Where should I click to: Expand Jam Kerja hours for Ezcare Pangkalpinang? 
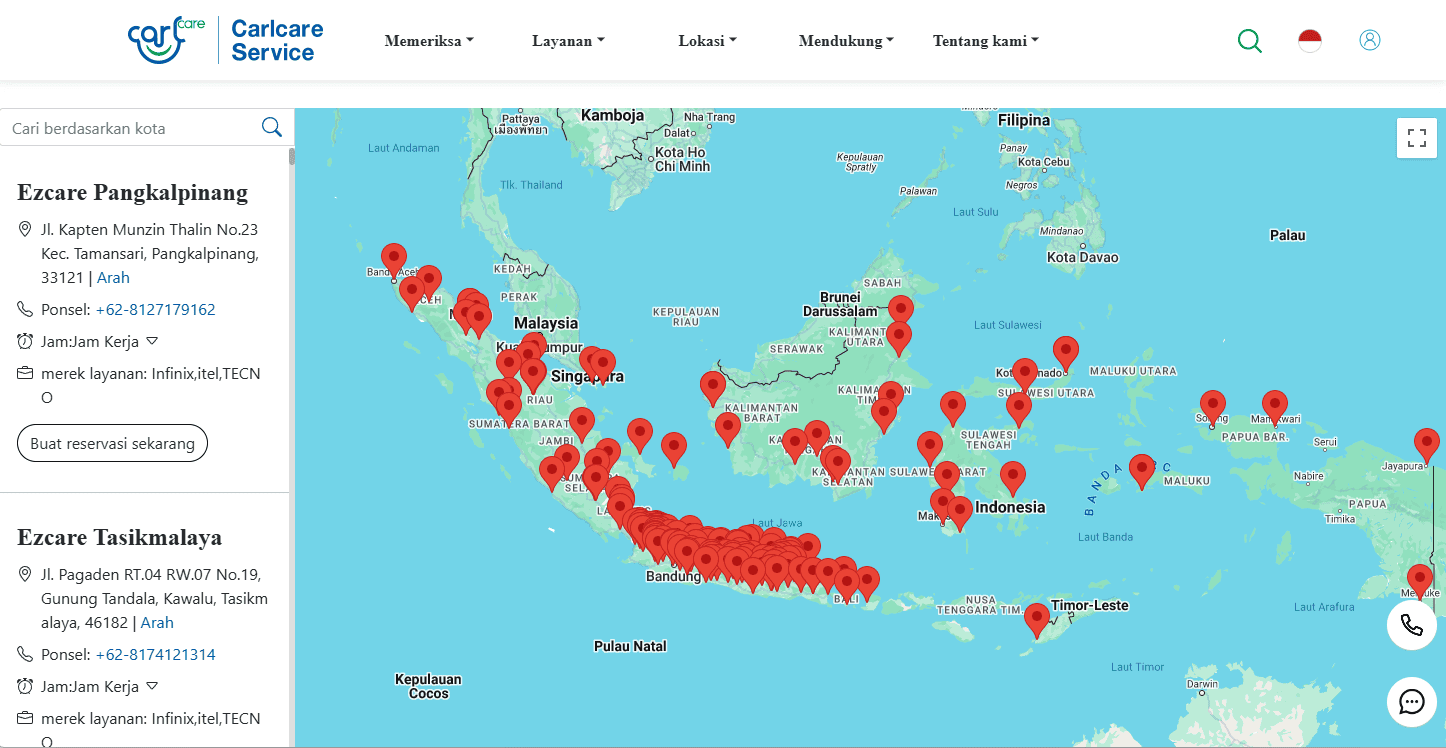pos(152,341)
